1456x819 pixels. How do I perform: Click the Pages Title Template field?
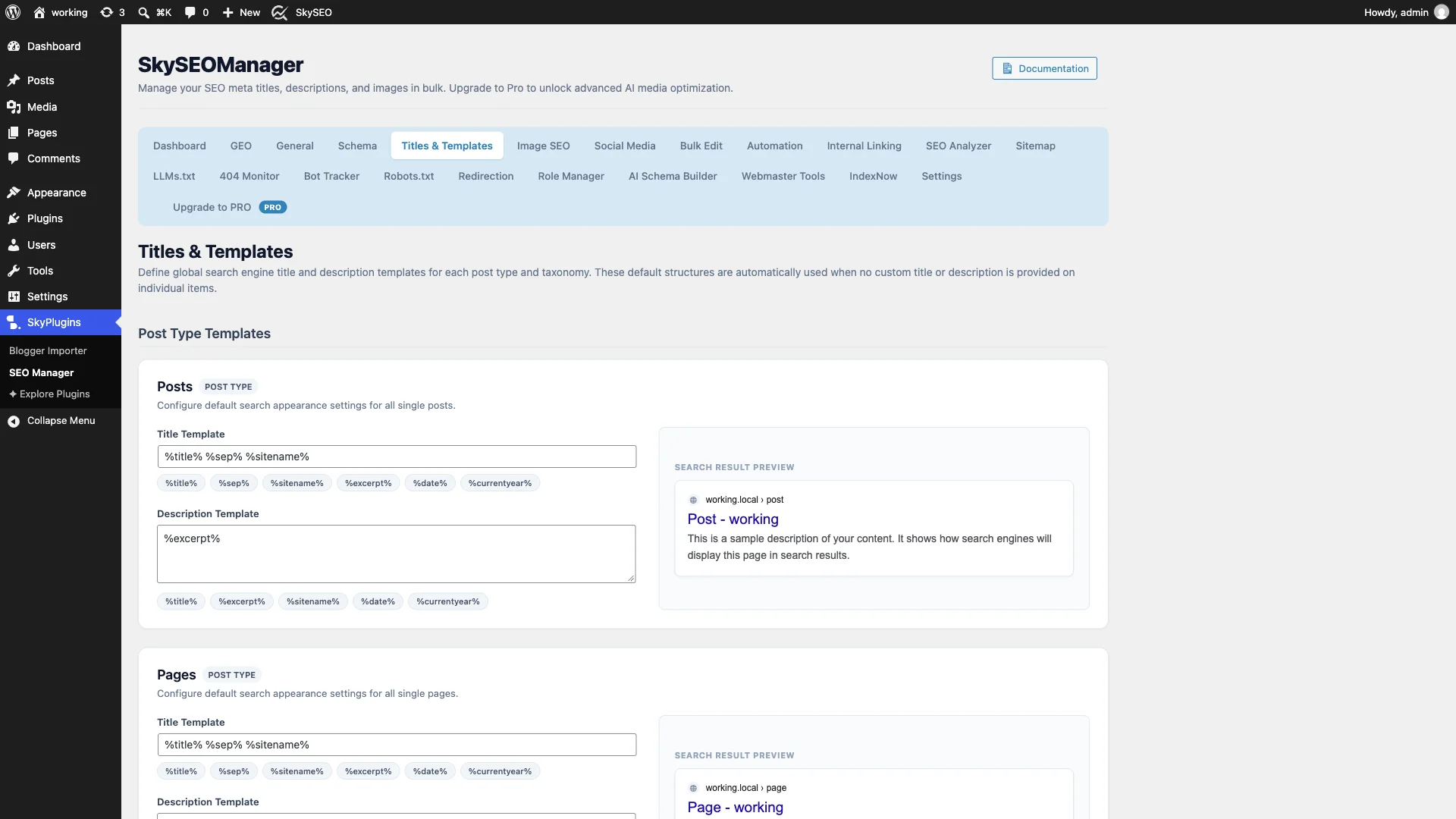(397, 745)
